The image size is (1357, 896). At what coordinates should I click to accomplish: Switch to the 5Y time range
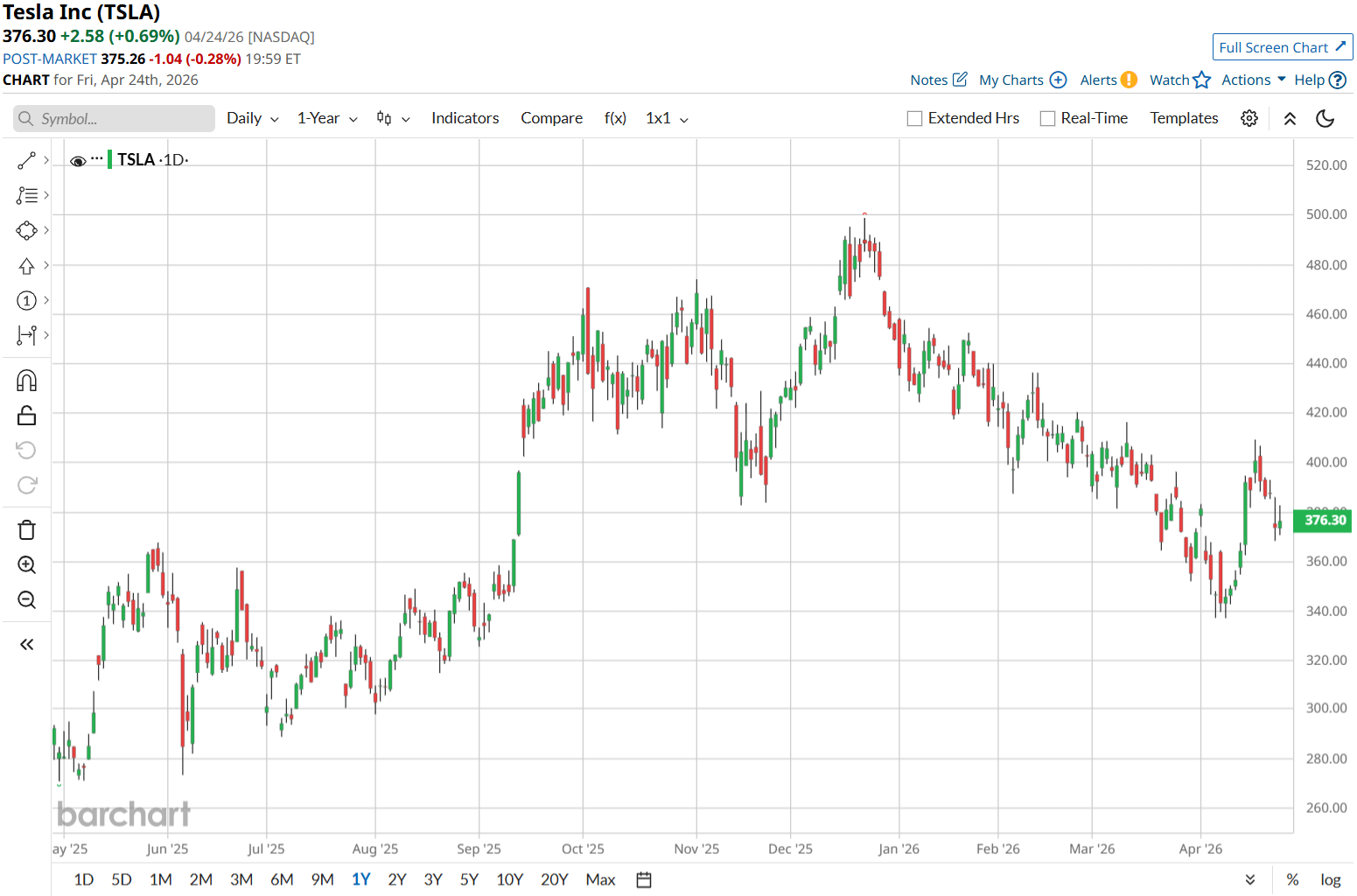[x=469, y=879]
